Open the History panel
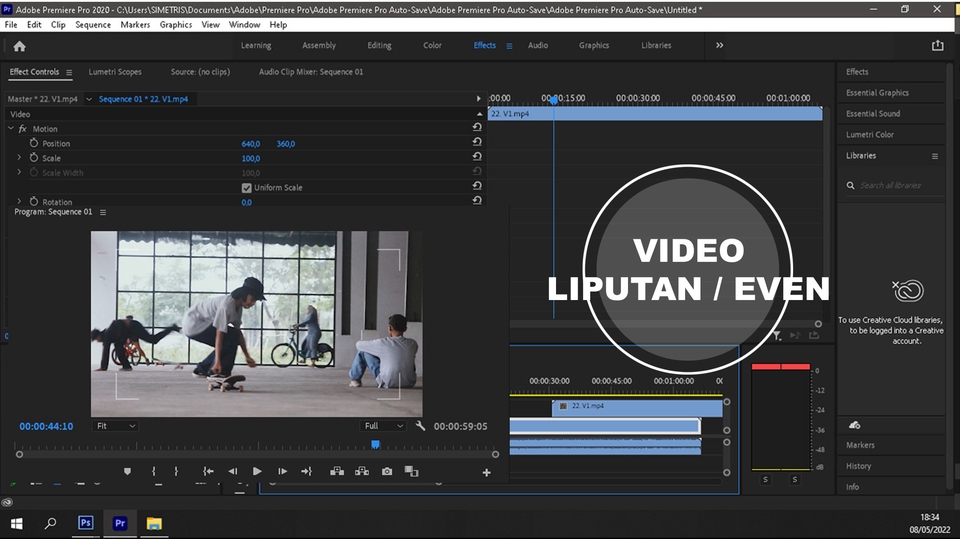The image size is (960, 539). (858, 466)
